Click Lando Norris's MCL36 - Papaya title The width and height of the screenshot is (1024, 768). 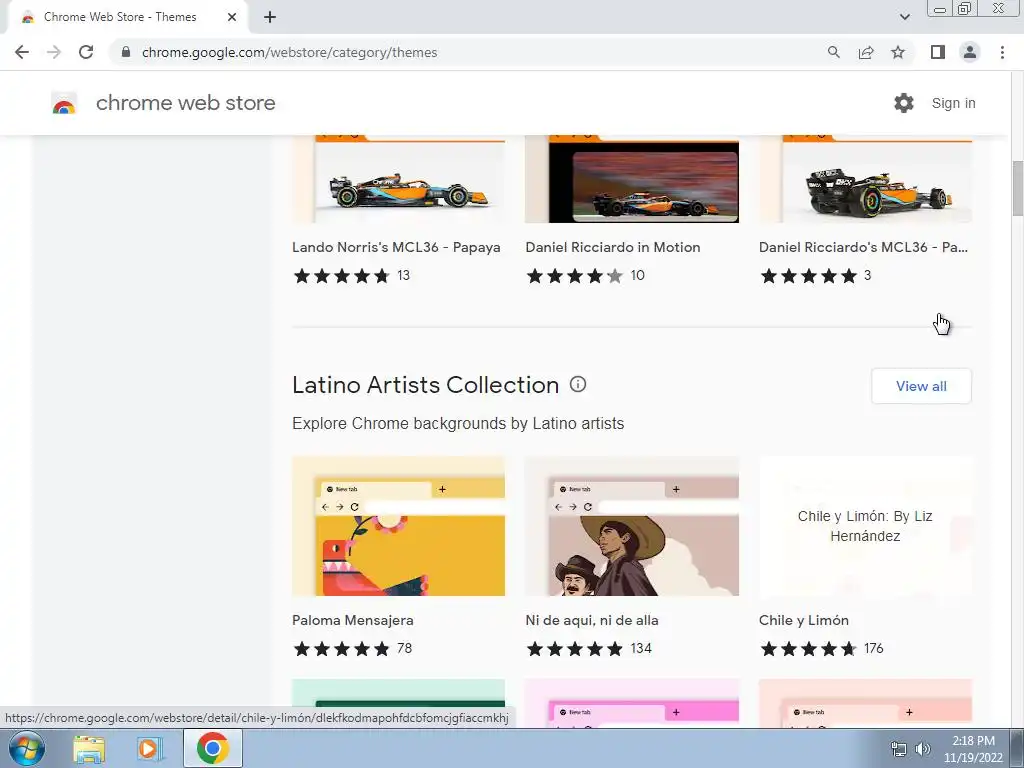(x=396, y=248)
